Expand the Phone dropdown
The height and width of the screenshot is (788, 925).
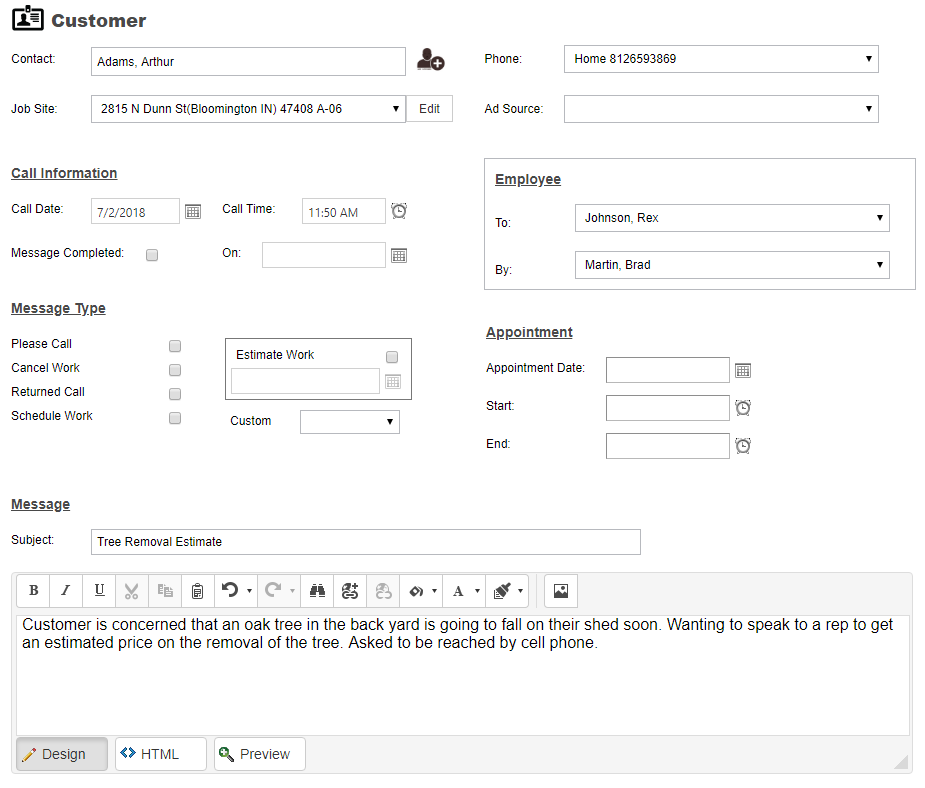pos(721,59)
